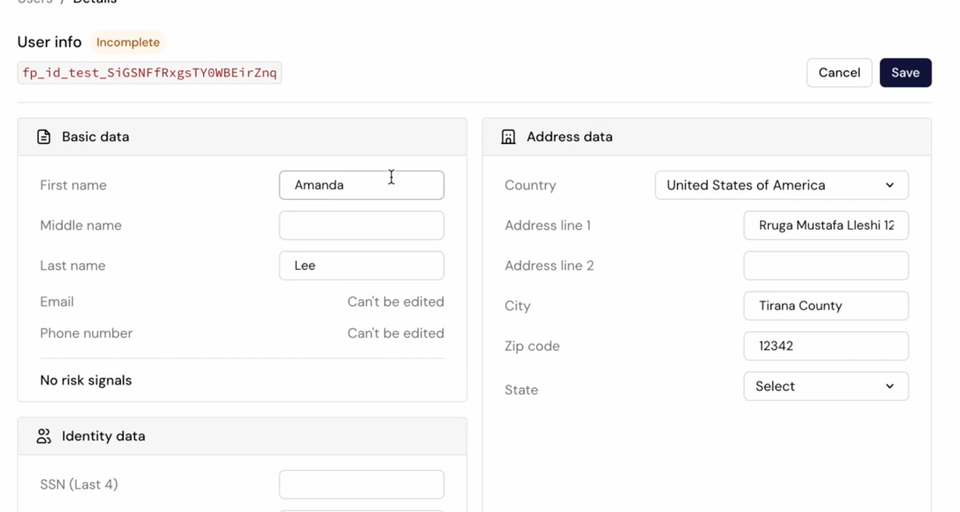Expand the State Select dropdown
This screenshot has width=960, height=512.
pyautogui.click(x=825, y=386)
